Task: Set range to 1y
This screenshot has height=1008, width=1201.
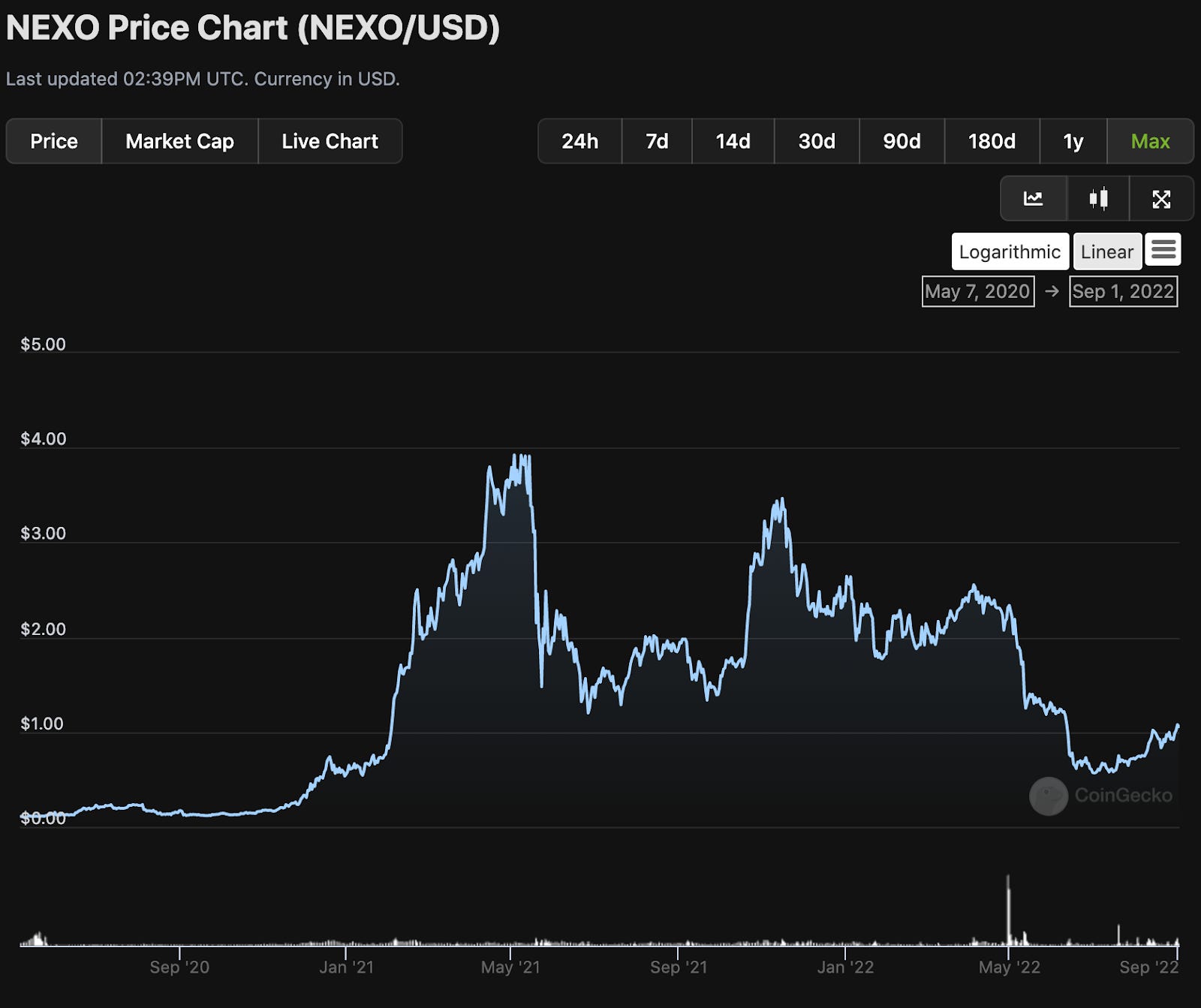Action: (1073, 141)
